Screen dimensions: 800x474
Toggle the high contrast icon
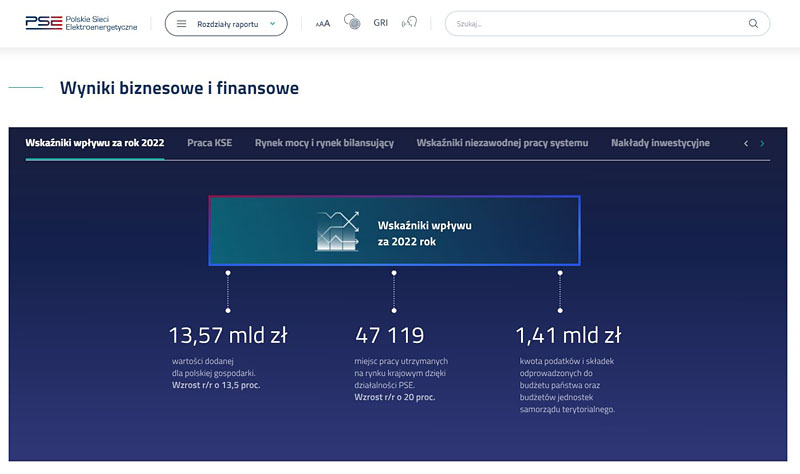pyautogui.click(x=352, y=22)
